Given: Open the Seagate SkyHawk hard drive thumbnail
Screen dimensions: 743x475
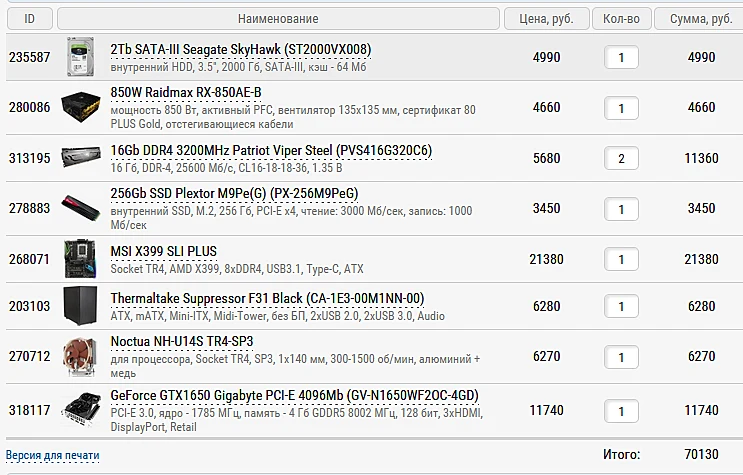Looking at the screenshot, I should [x=81, y=57].
